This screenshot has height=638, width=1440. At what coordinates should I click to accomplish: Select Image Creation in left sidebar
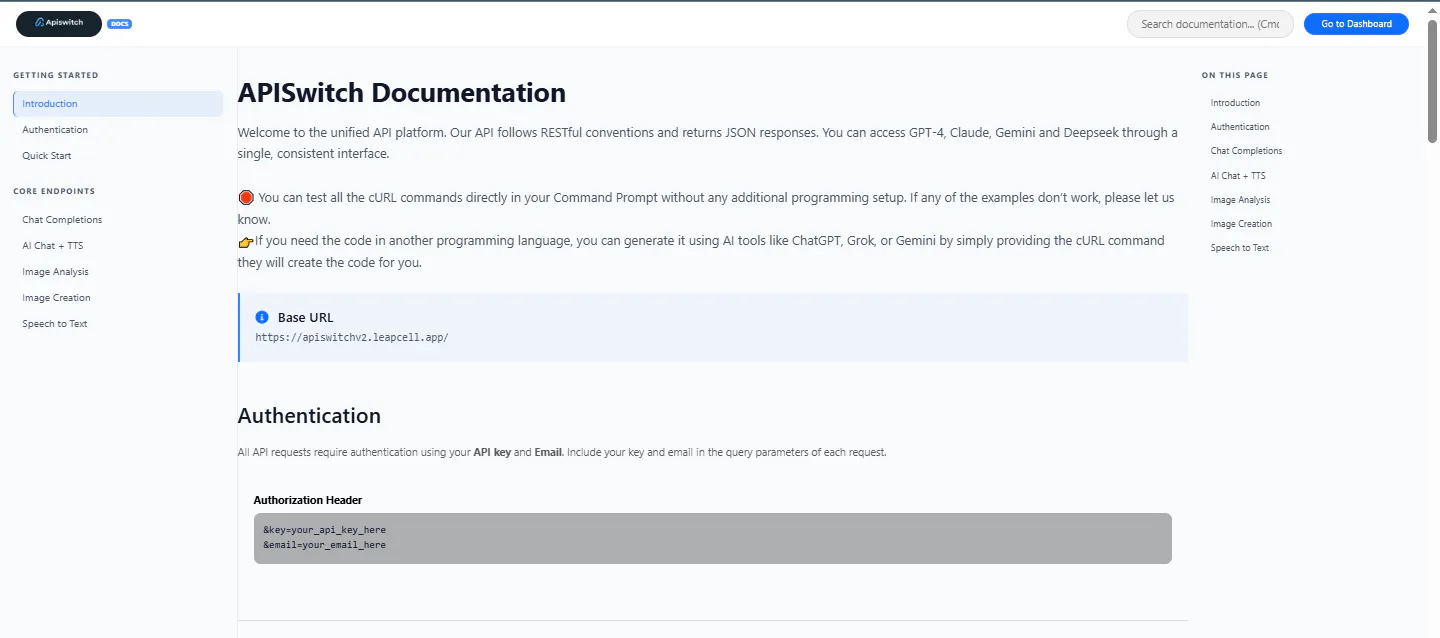click(x=118, y=298)
